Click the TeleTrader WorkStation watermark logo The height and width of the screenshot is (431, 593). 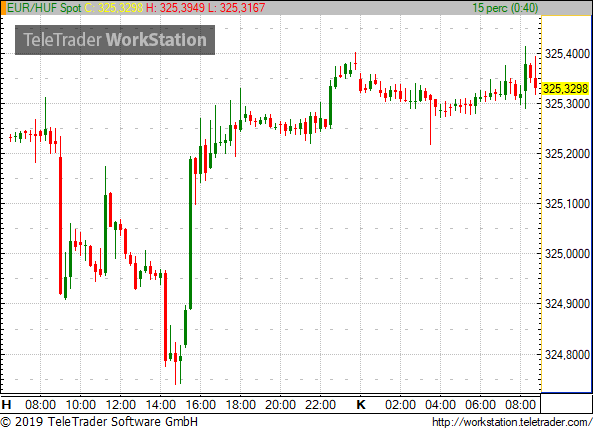115,40
